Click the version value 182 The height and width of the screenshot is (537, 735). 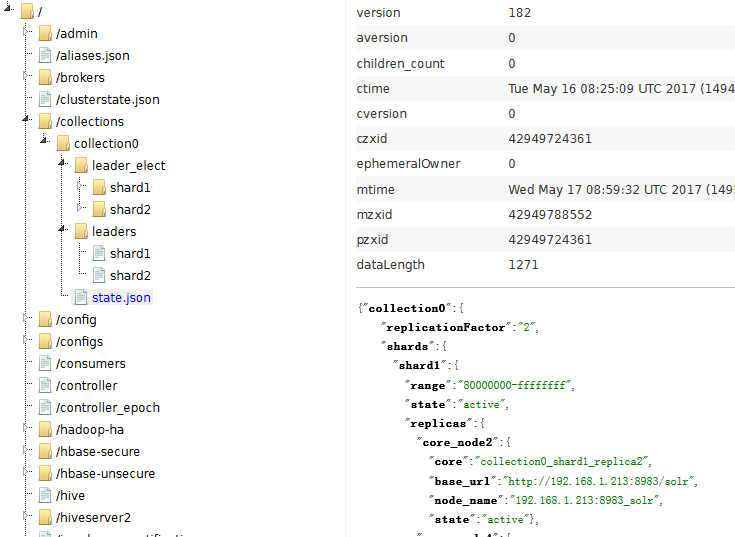(519, 13)
